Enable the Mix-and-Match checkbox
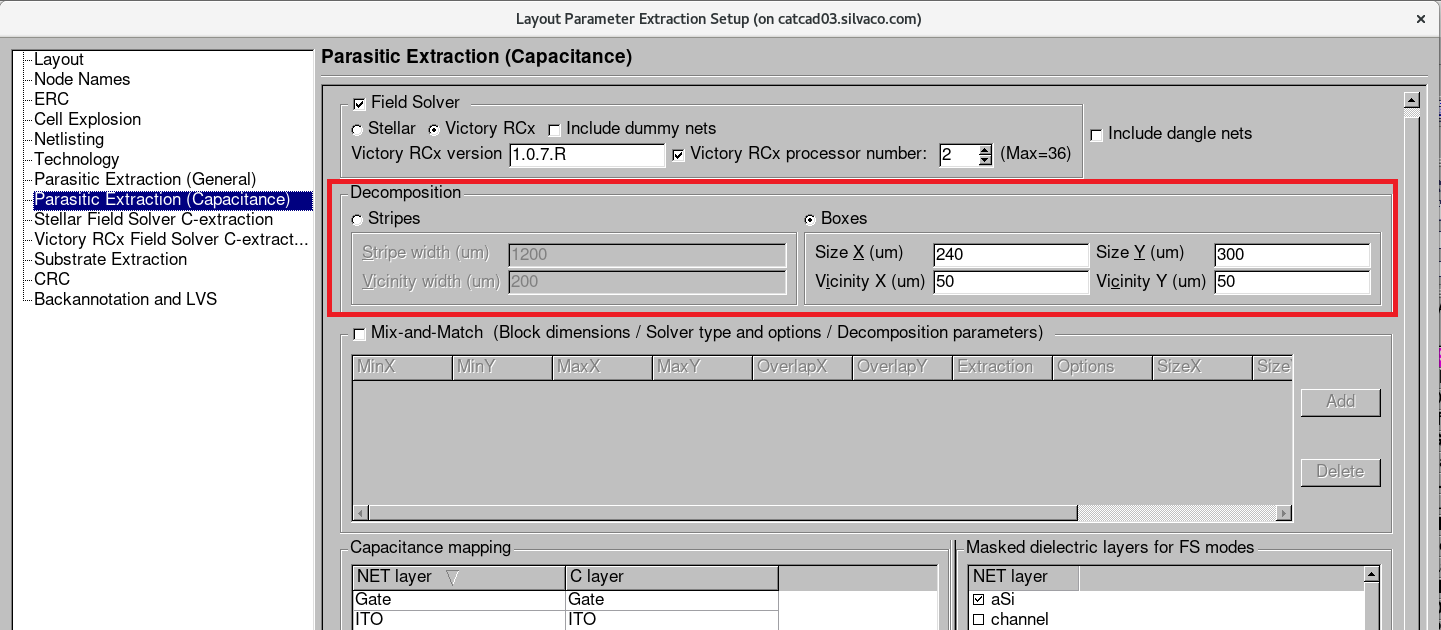Screen dimensions: 1441x630 (x=359, y=334)
